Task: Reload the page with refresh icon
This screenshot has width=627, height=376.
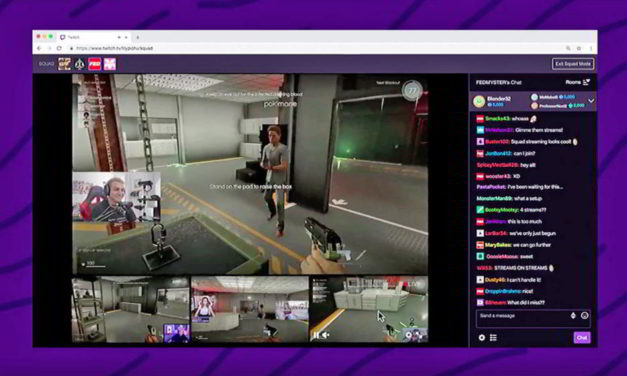Action: 59,48
